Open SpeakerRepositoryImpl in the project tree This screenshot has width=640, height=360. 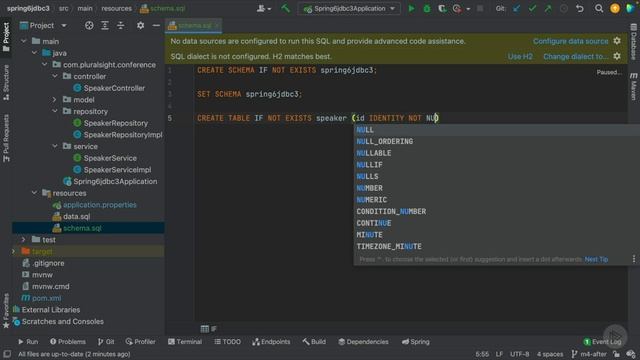pos(123,134)
